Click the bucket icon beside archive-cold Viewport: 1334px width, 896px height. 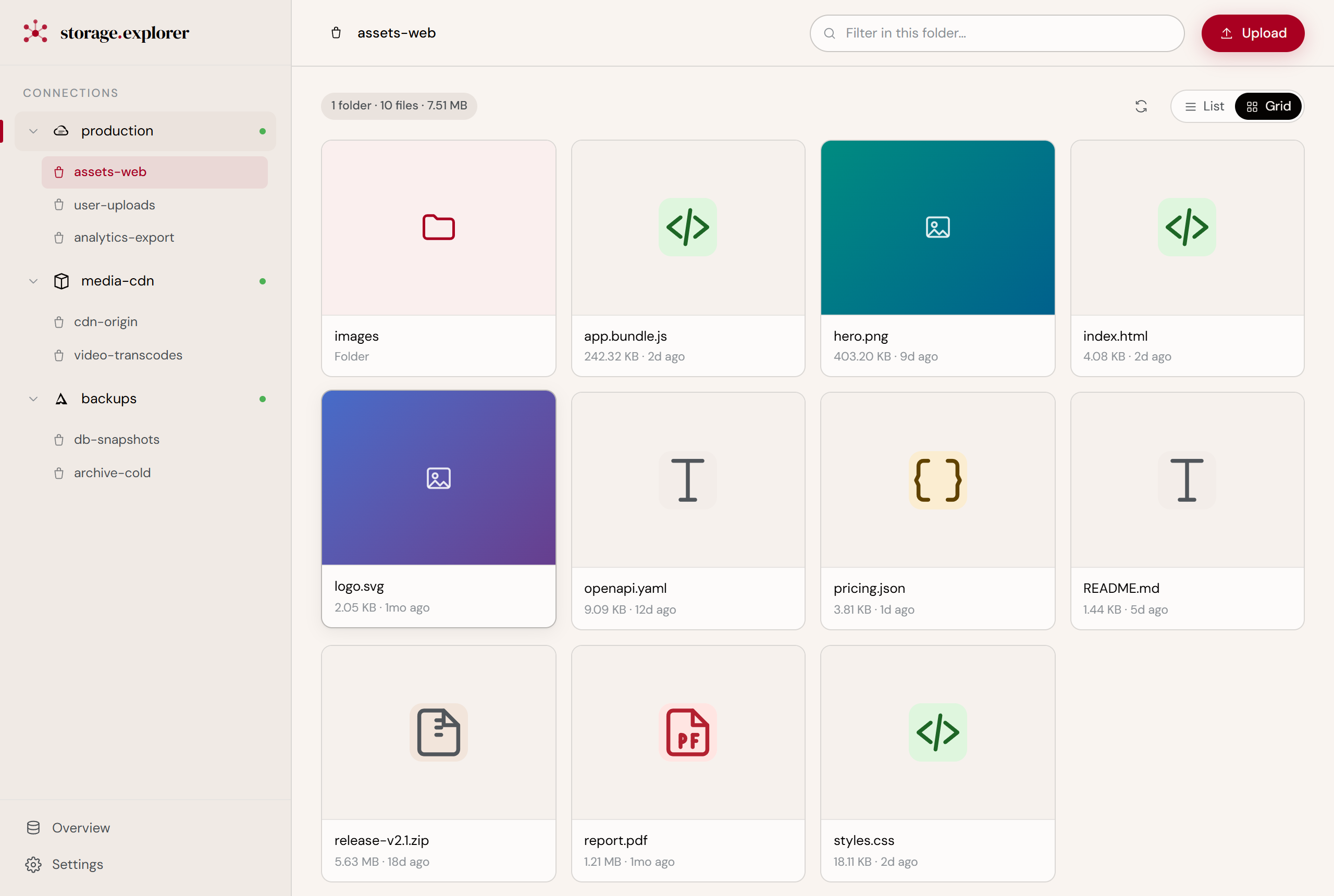tap(59, 472)
